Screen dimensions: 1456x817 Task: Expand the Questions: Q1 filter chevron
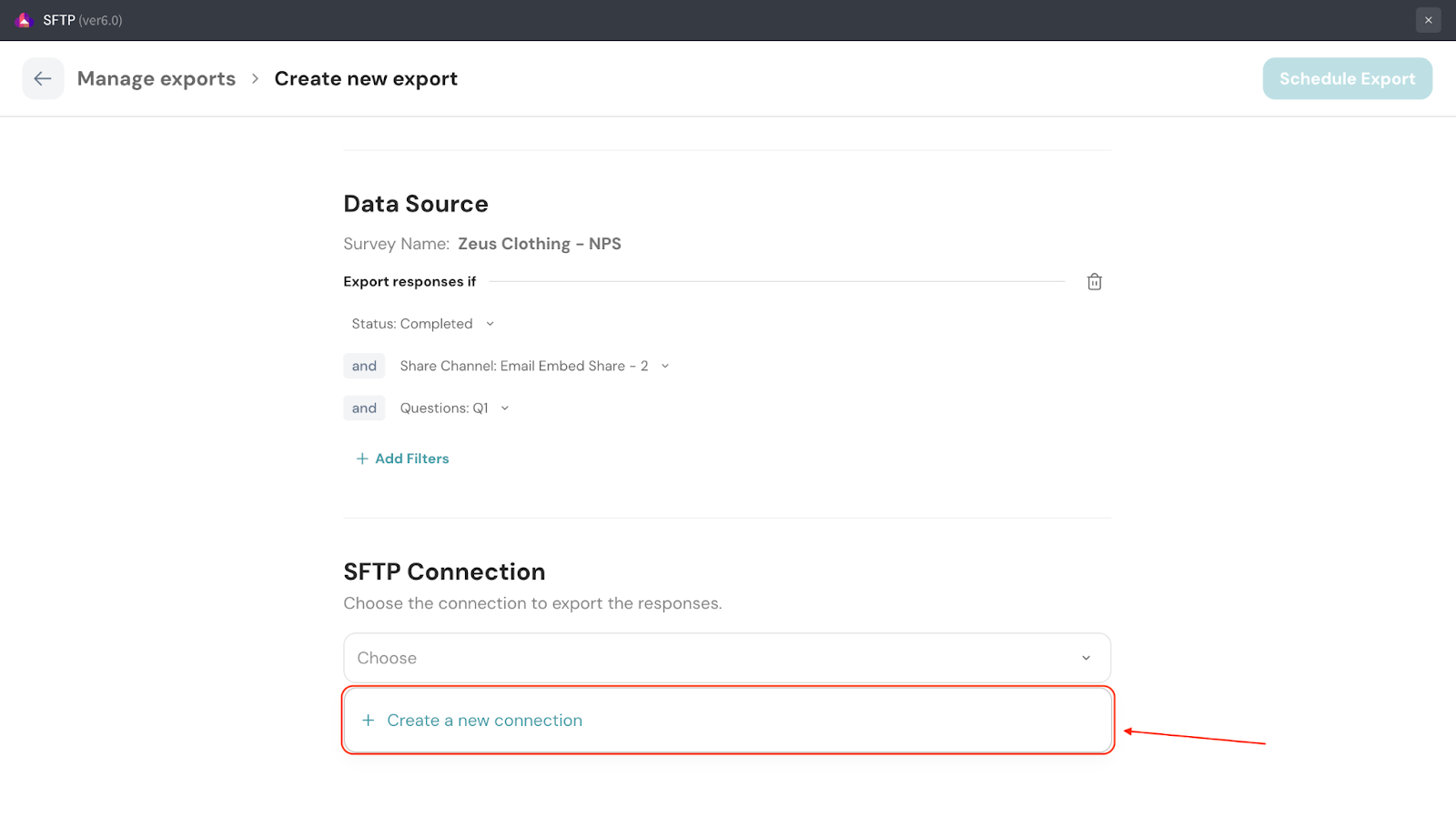(x=505, y=408)
